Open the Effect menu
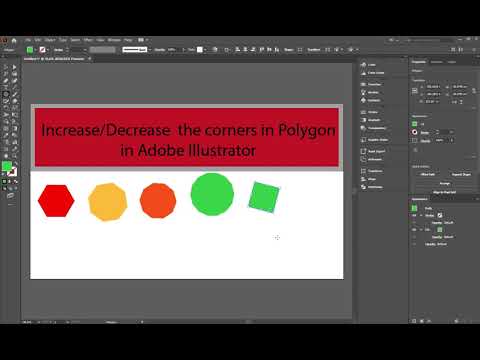Image resolution: width=480 pixels, height=360 pixels. point(88,40)
